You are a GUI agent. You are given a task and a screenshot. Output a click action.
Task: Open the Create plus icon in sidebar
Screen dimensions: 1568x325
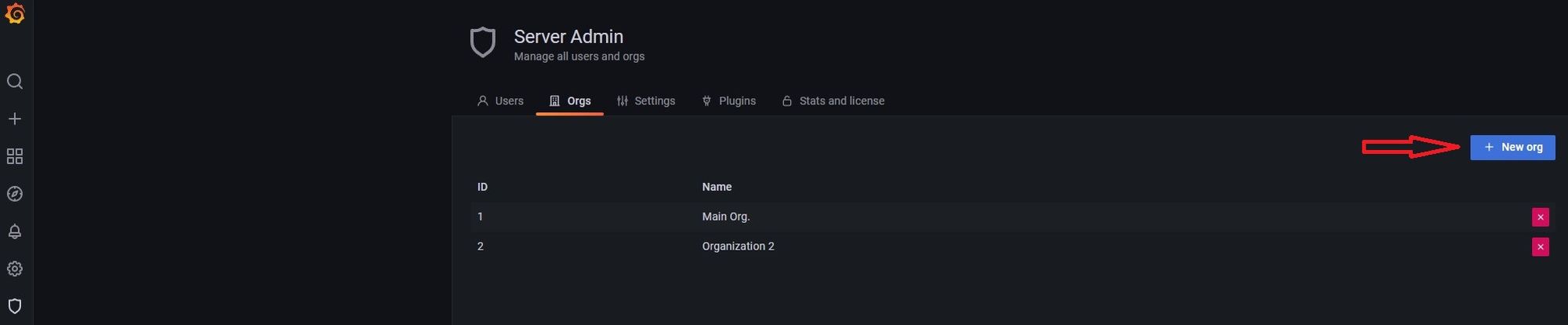(15, 119)
